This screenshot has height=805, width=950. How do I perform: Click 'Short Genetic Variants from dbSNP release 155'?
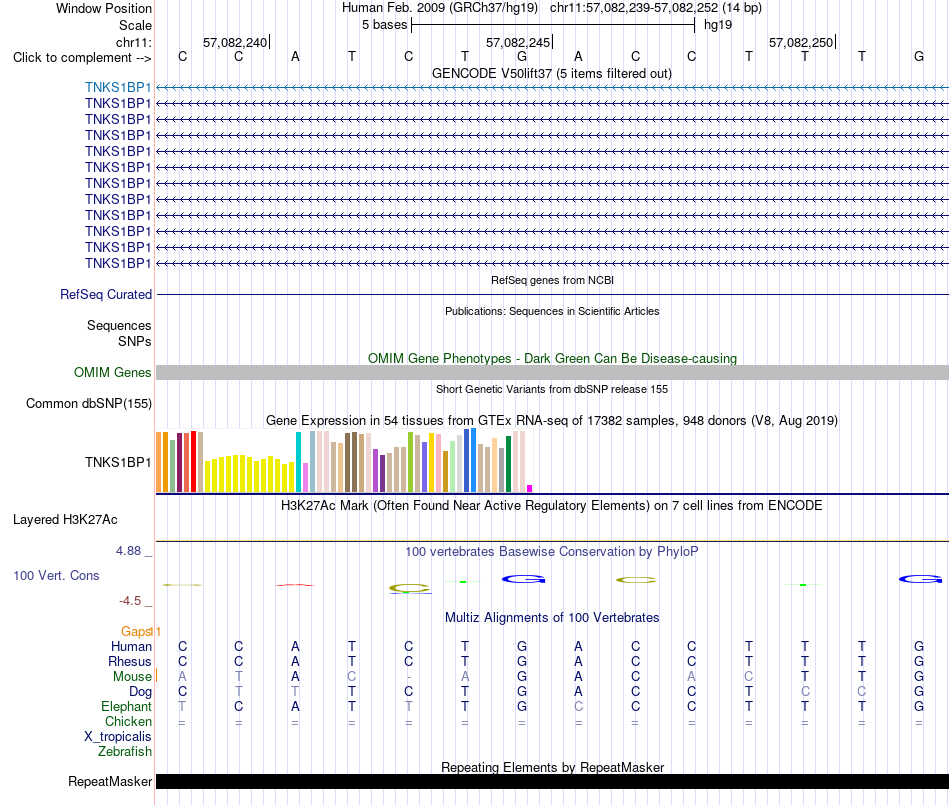pos(552,389)
